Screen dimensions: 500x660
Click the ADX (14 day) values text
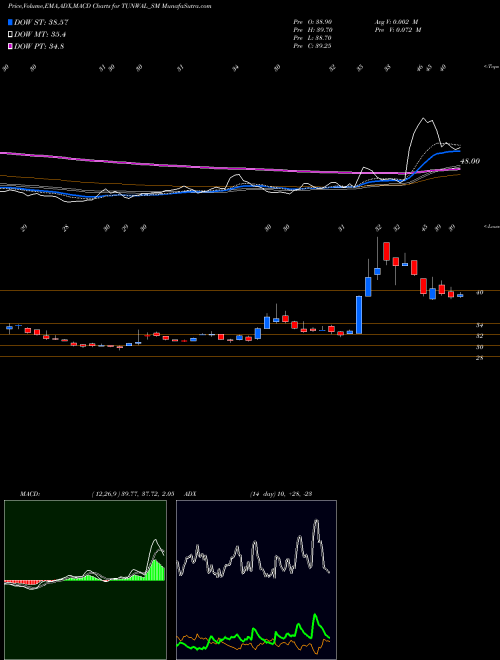(281, 494)
